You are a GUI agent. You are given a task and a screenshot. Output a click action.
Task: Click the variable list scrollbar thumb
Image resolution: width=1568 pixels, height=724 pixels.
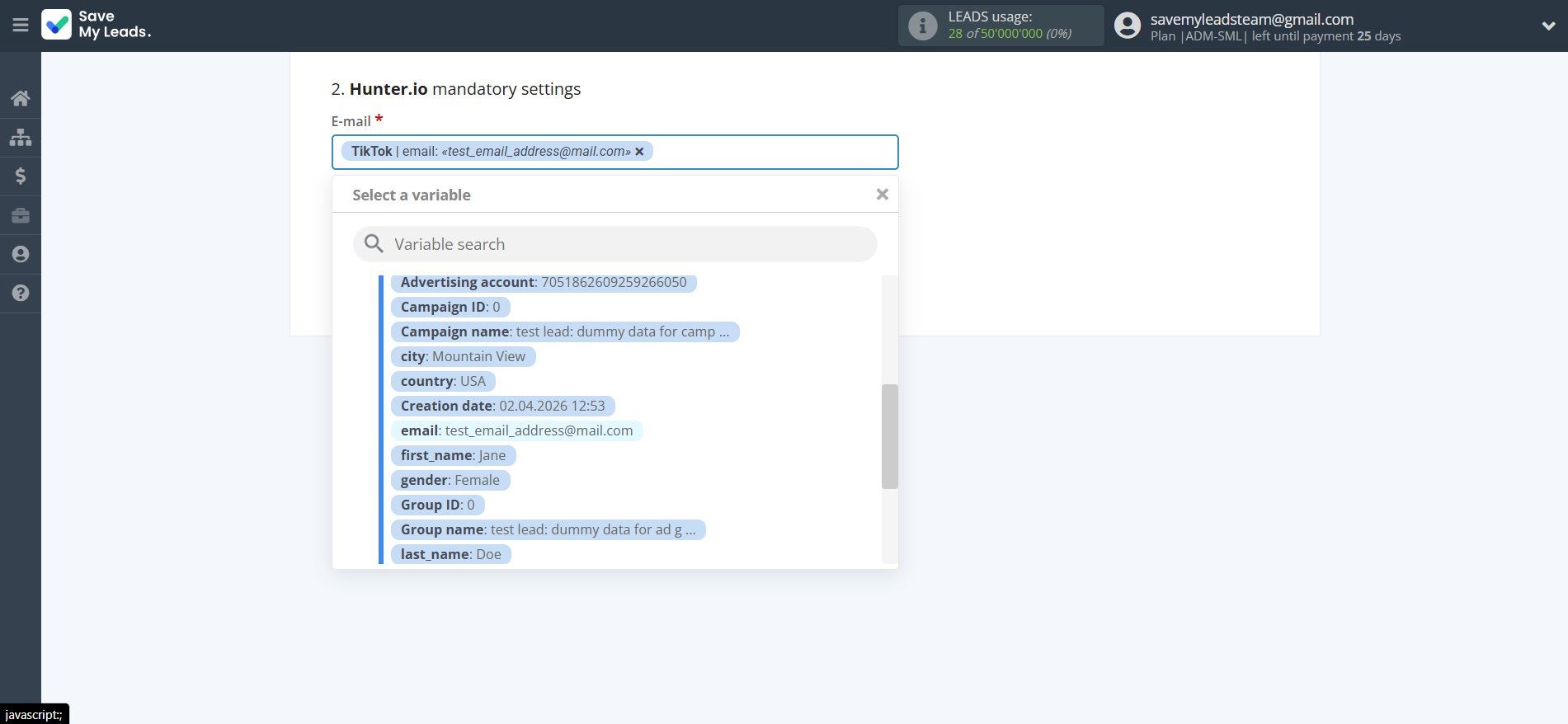click(x=889, y=436)
